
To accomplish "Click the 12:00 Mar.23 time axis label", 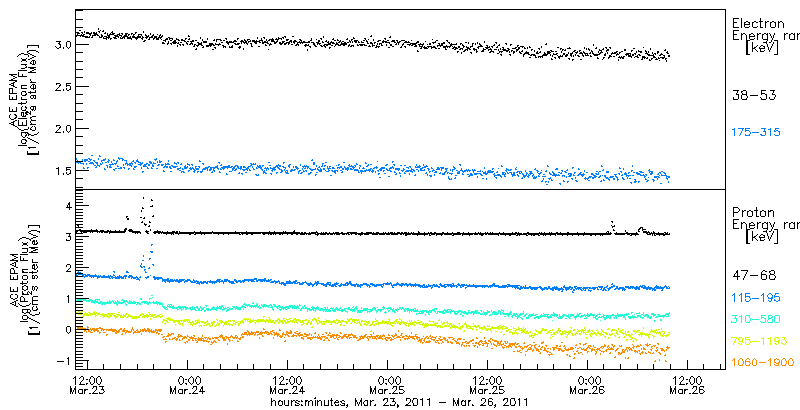I will [88, 385].
